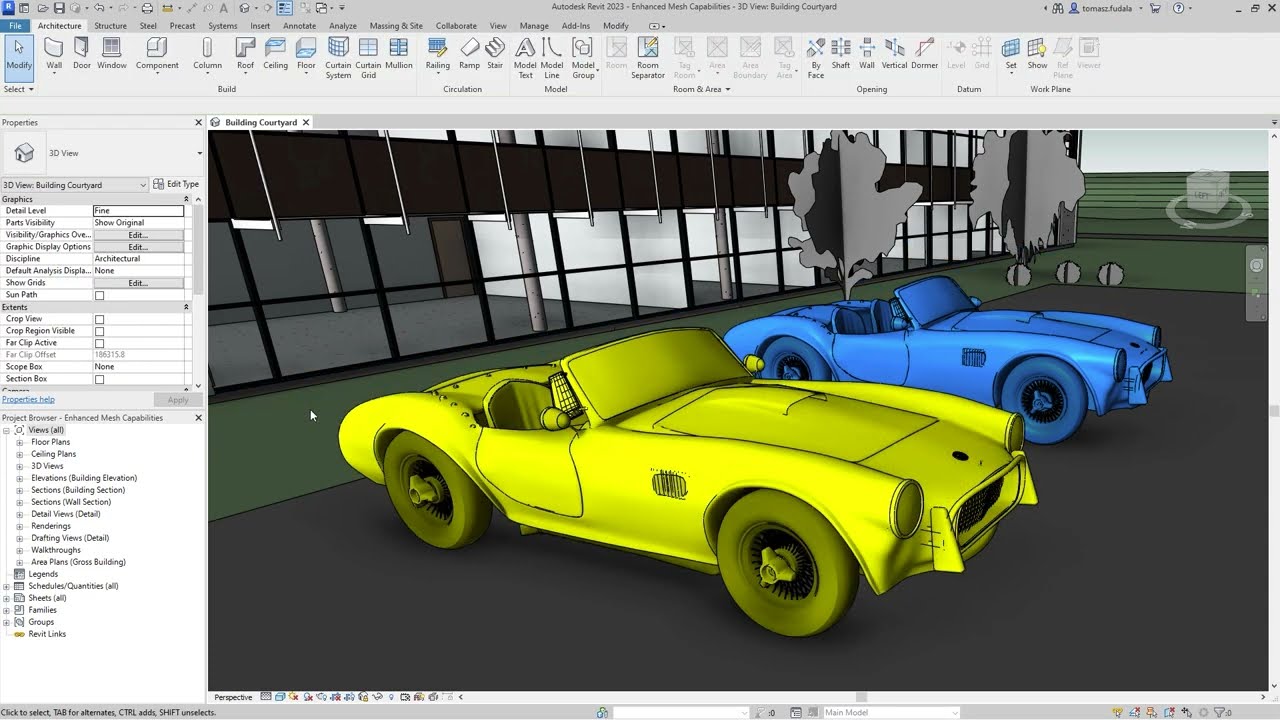This screenshot has height=720, width=1280.
Task: Close the Building Courtyard view tab
Action: click(306, 122)
